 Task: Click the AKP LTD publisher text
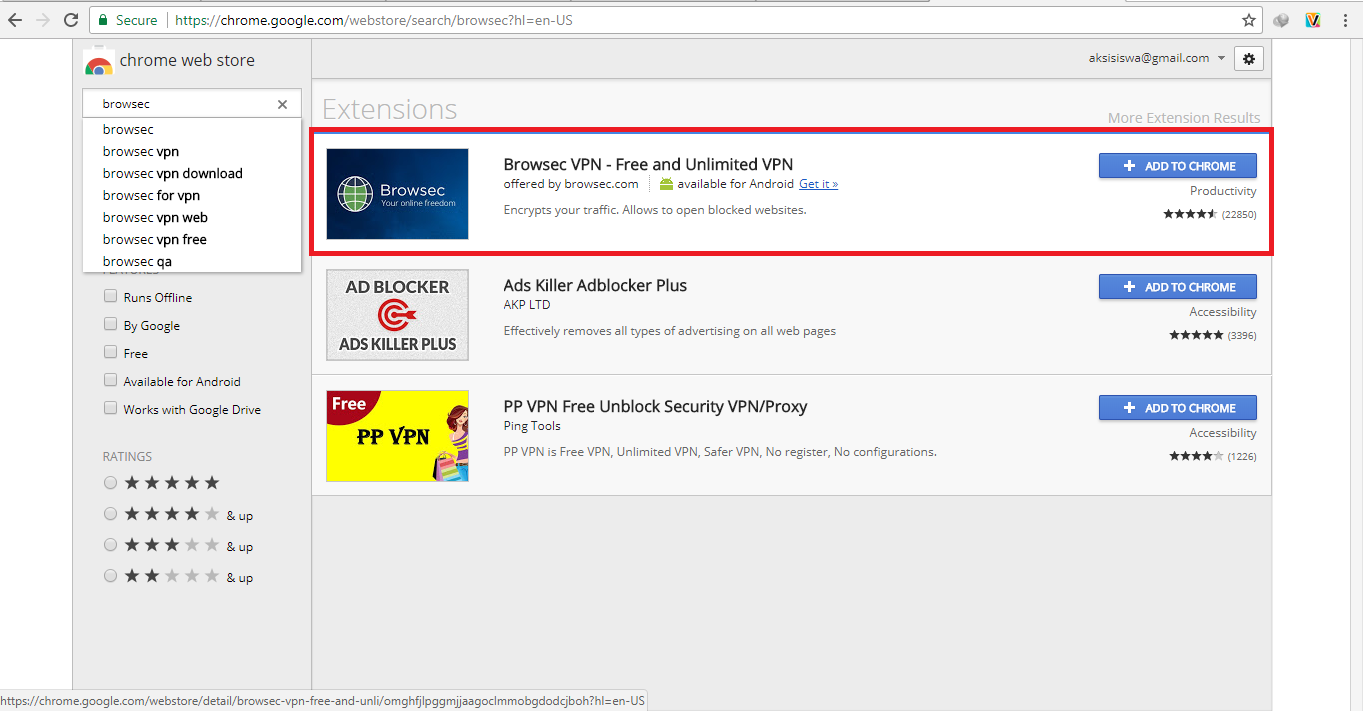[x=527, y=305]
